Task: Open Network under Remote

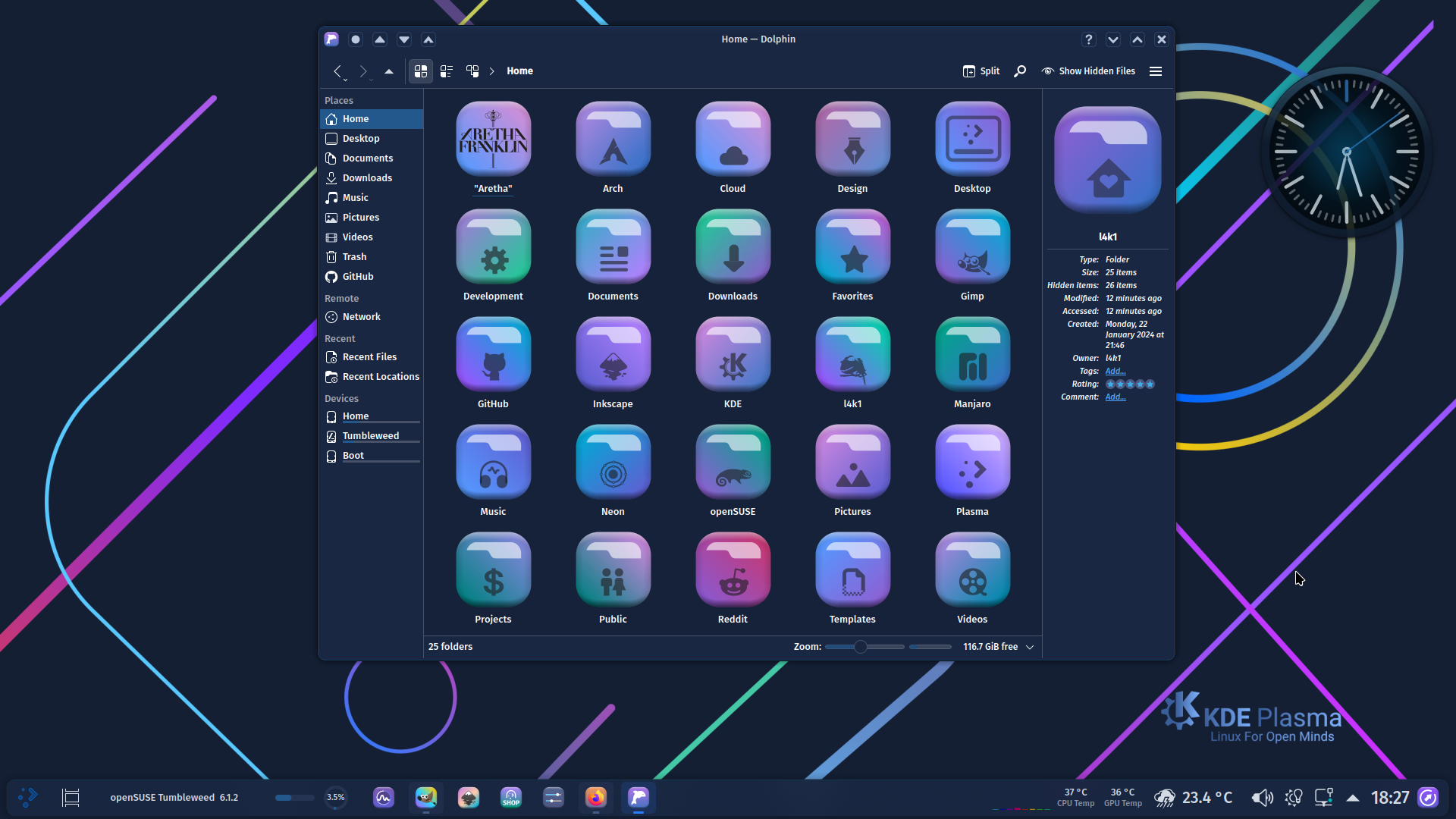Action: click(x=371, y=317)
